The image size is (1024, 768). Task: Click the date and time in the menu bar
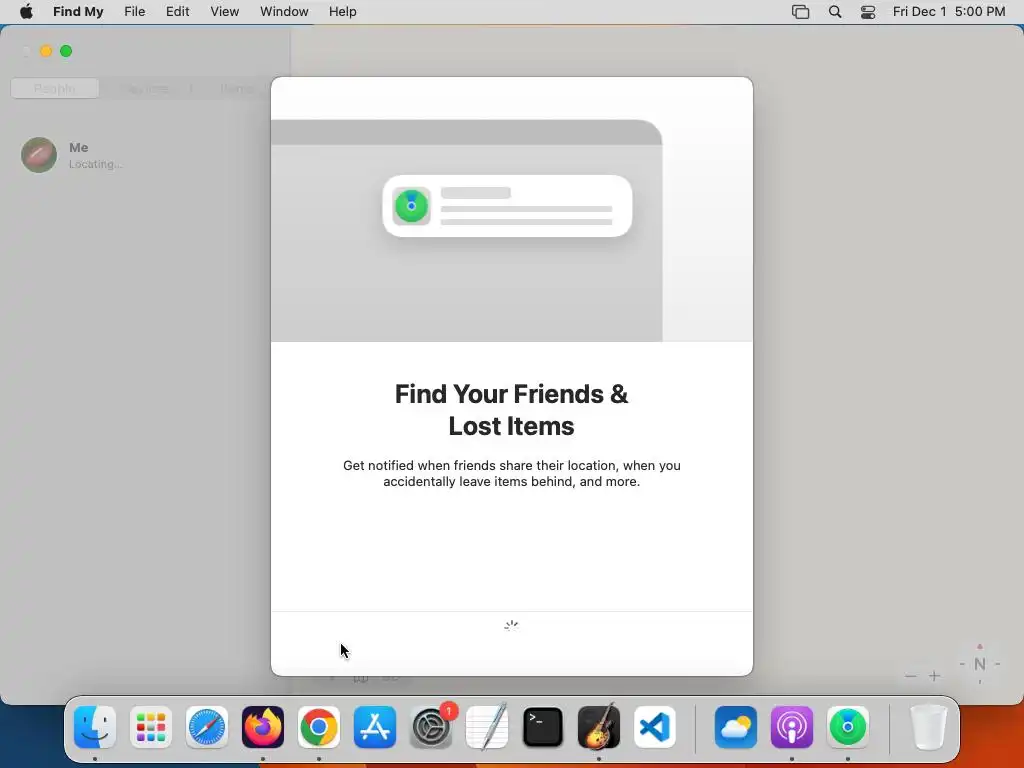pyautogui.click(x=949, y=12)
